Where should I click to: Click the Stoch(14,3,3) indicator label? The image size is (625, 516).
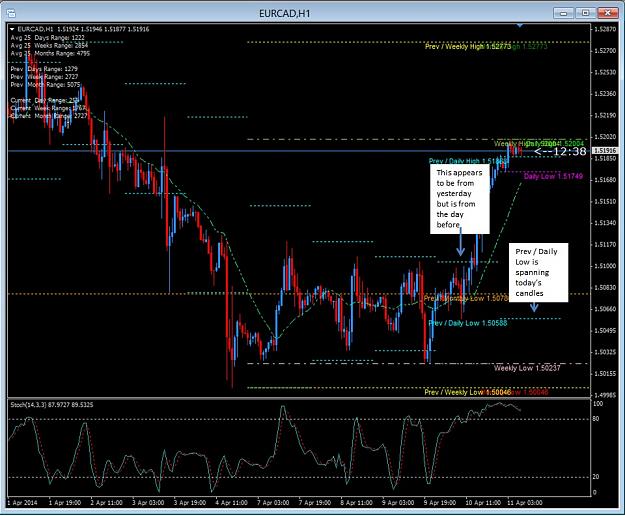coord(52,405)
